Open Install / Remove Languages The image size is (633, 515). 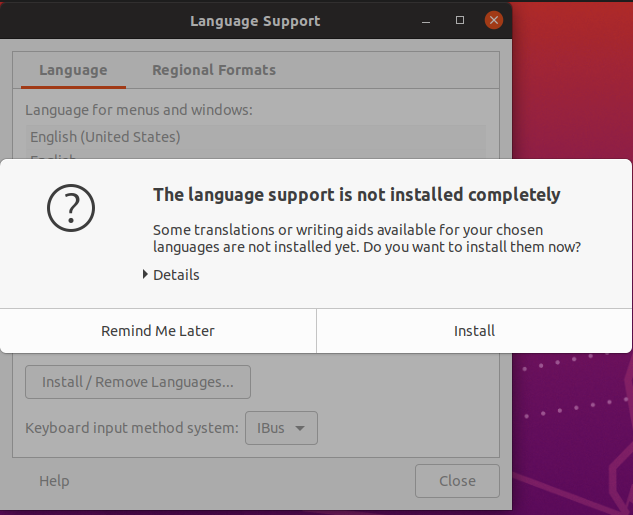click(x=138, y=382)
